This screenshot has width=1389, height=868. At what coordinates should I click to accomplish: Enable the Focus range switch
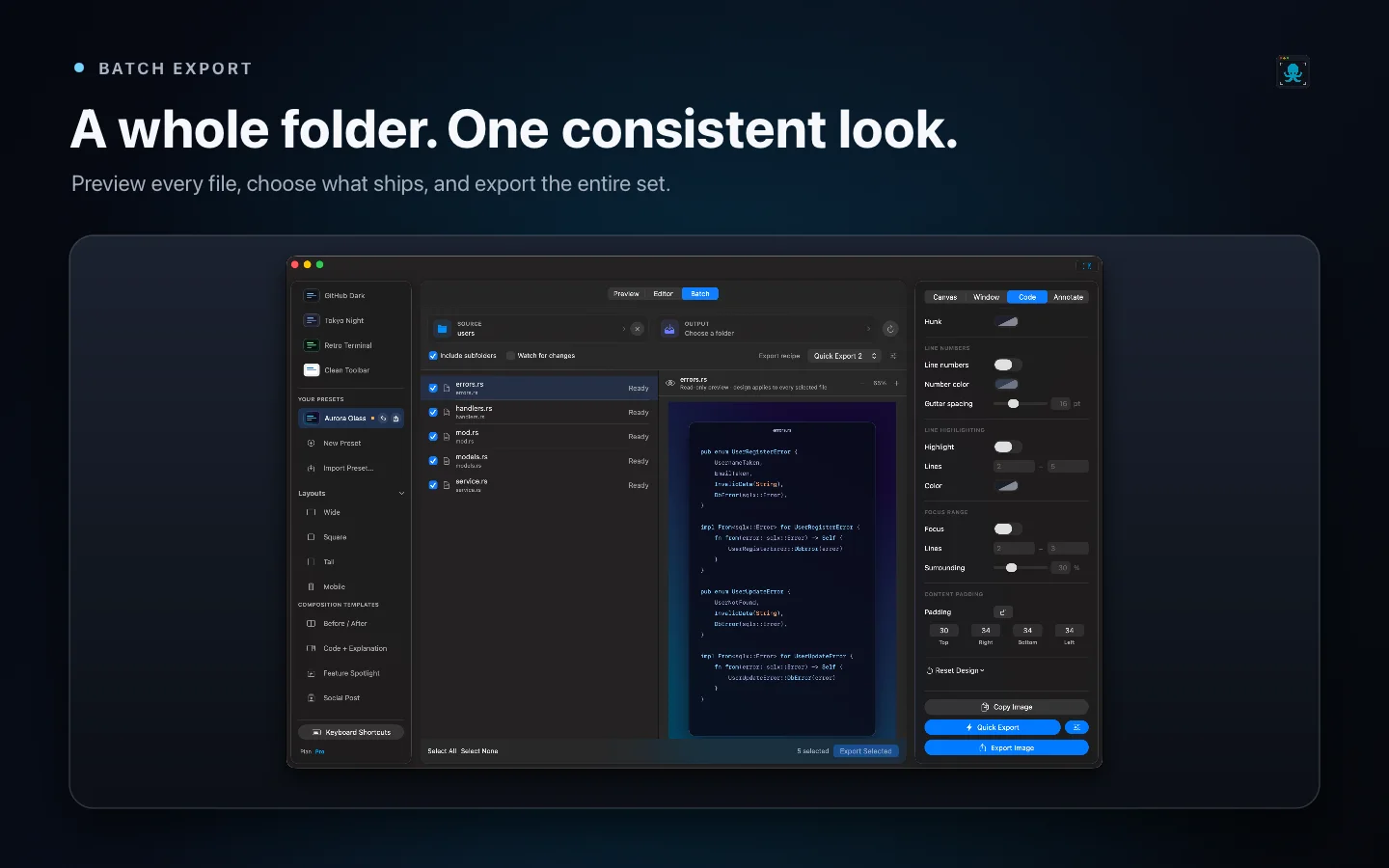(1007, 529)
